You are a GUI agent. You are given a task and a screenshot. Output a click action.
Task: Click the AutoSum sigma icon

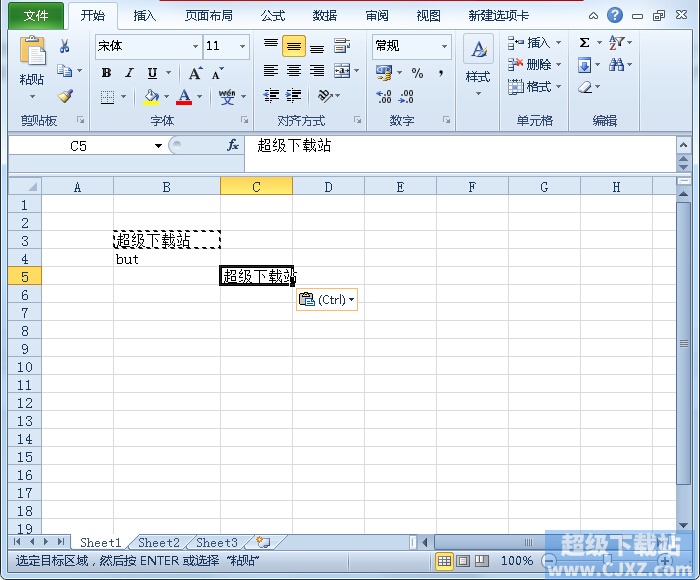tap(585, 43)
